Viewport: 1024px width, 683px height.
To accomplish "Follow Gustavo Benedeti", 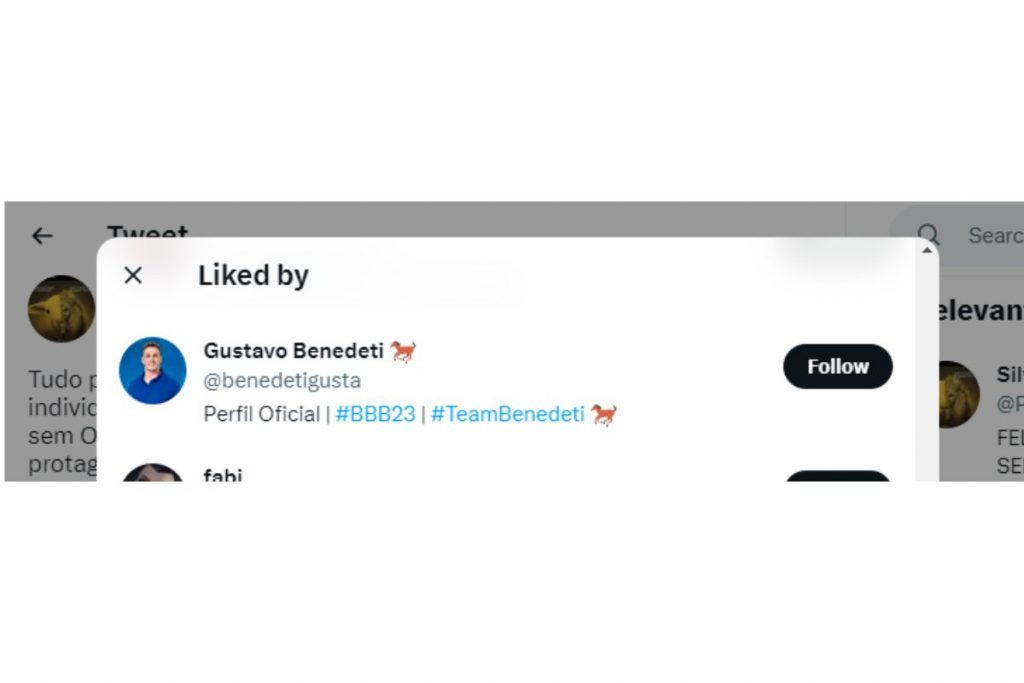I will 837,367.
